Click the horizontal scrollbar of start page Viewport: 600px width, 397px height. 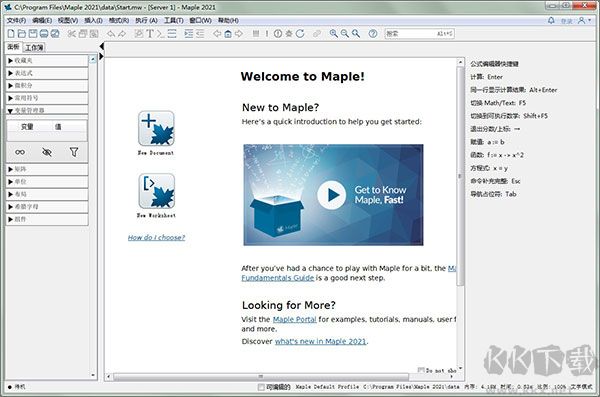tap(261, 377)
